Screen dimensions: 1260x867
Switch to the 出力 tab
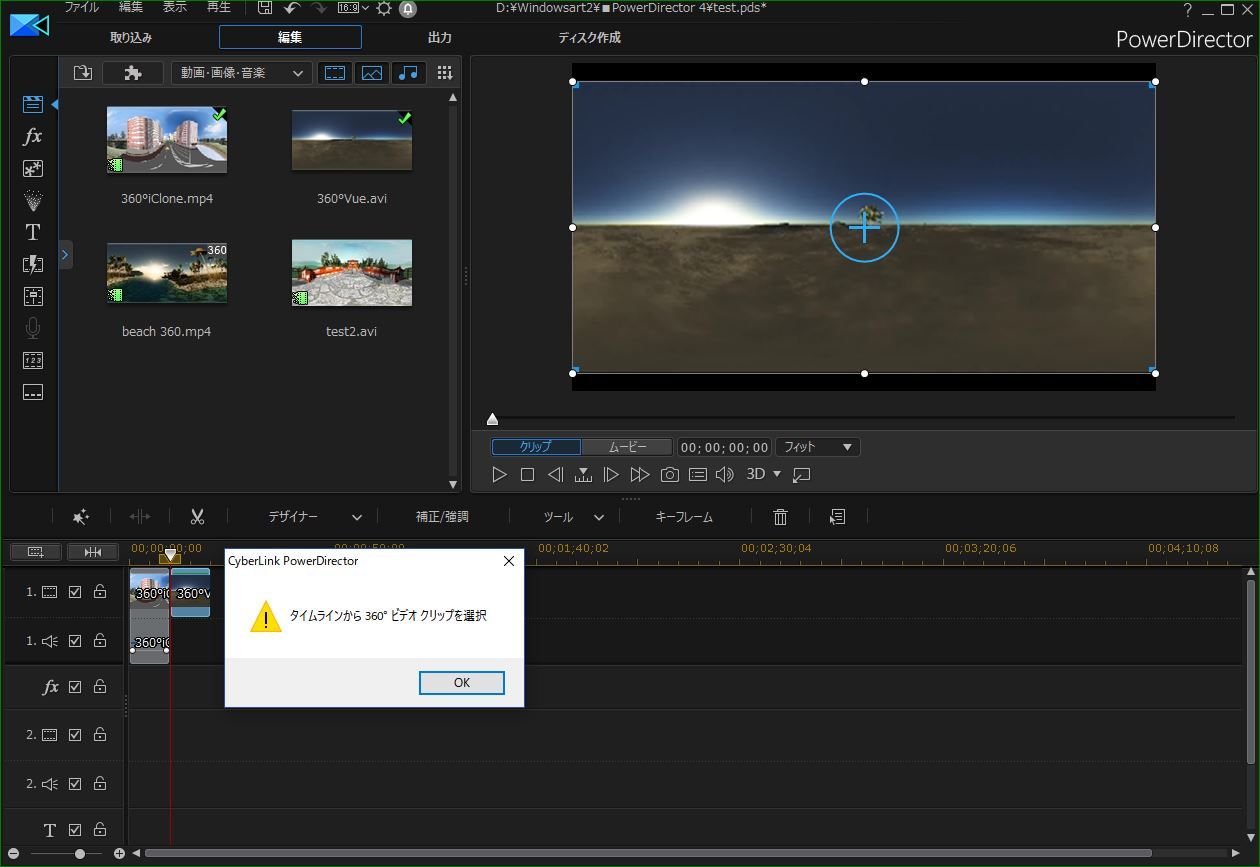[440, 37]
